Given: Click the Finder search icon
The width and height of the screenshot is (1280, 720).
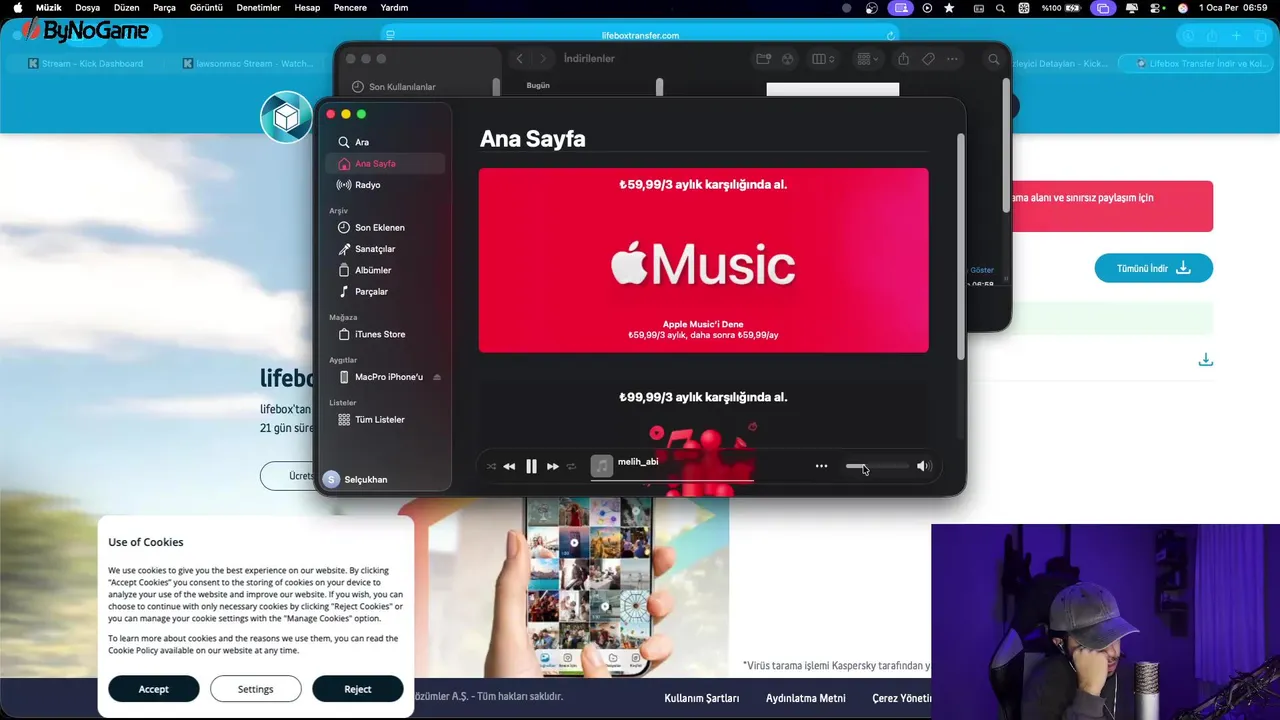Looking at the screenshot, I should pos(994,59).
